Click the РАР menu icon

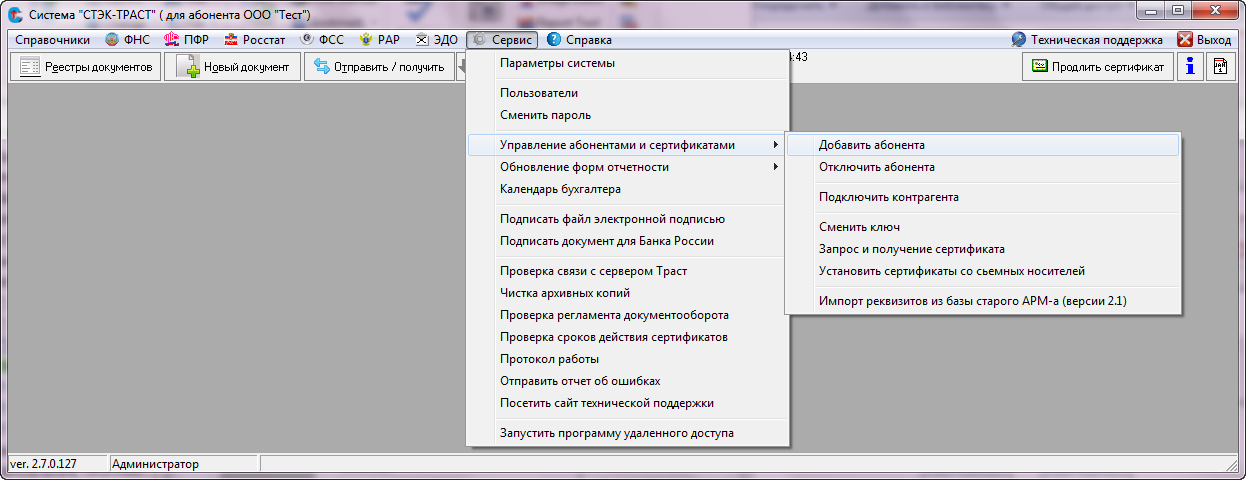366,40
